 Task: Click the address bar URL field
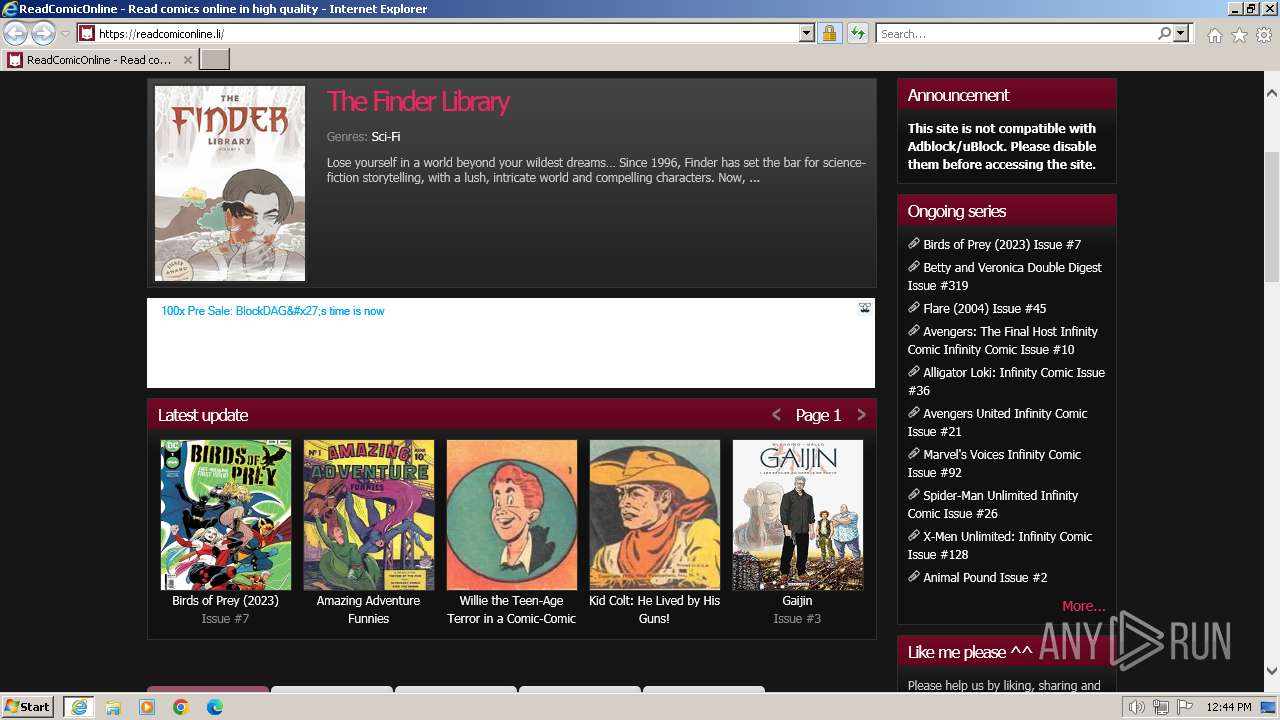(447, 33)
